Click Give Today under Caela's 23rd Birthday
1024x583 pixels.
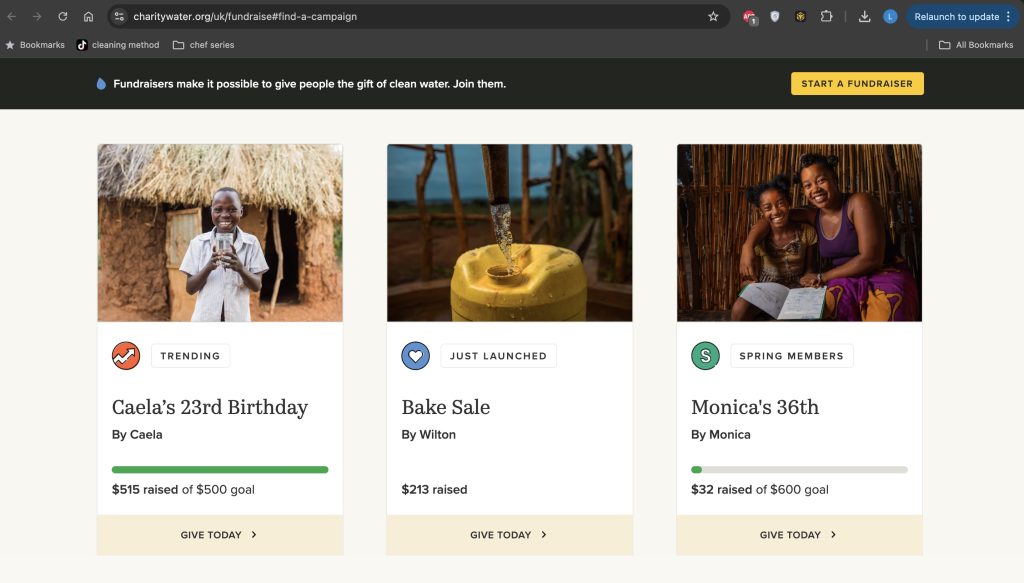(219, 535)
